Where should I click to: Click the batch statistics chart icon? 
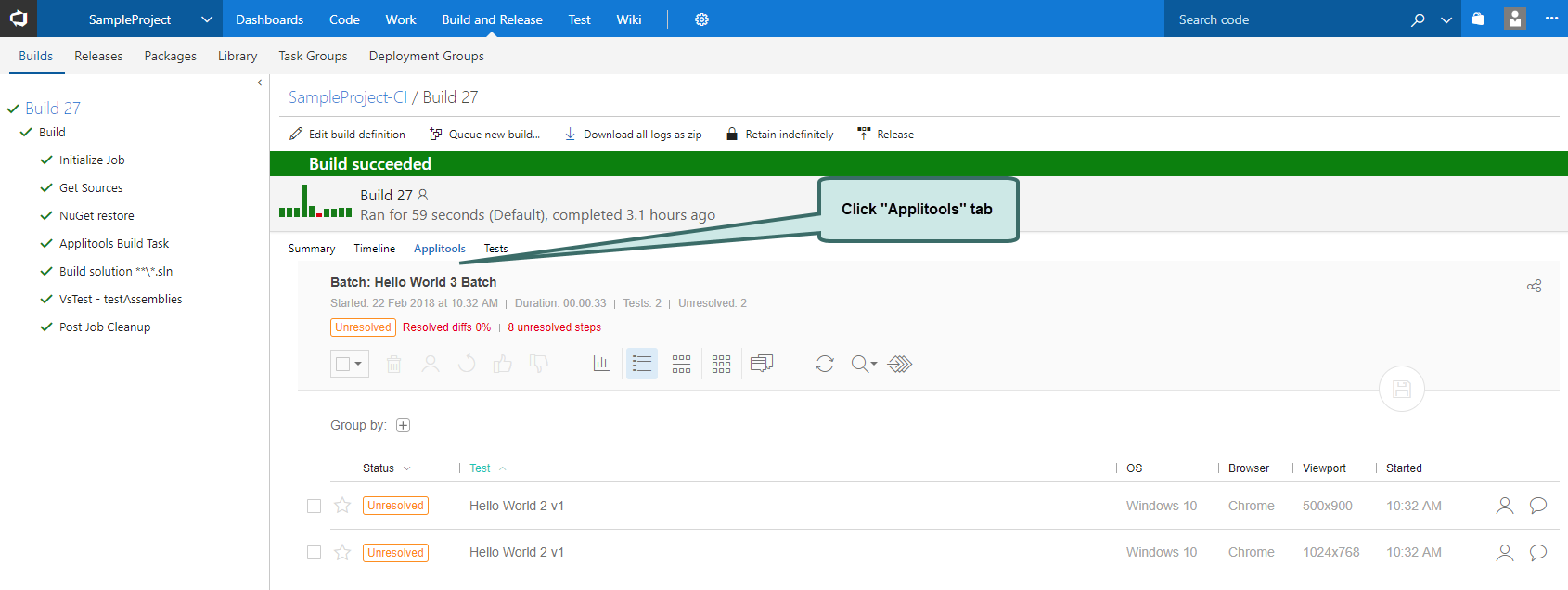(x=601, y=364)
